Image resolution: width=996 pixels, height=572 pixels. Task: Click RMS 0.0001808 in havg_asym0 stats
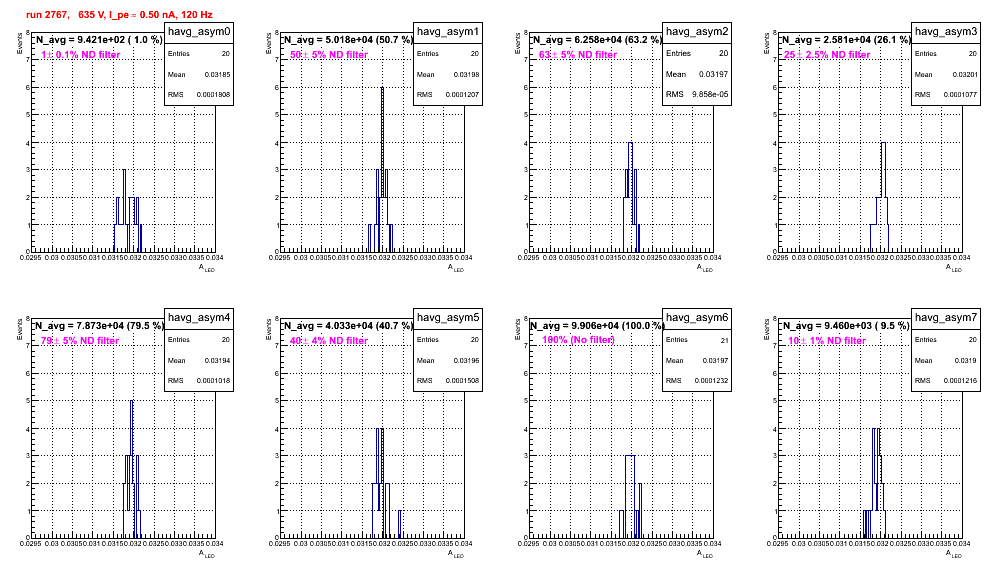199,95
